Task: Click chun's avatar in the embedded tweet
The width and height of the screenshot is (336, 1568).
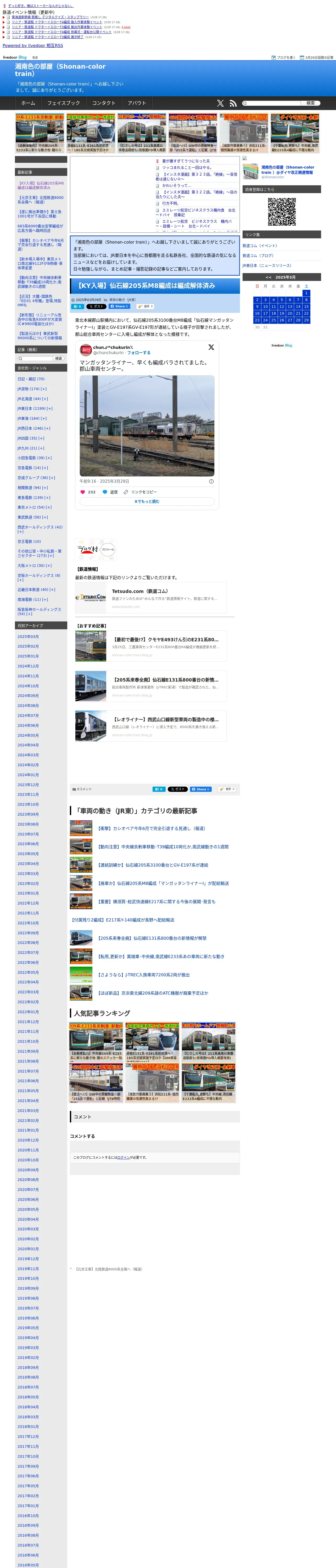Action: pos(86,350)
